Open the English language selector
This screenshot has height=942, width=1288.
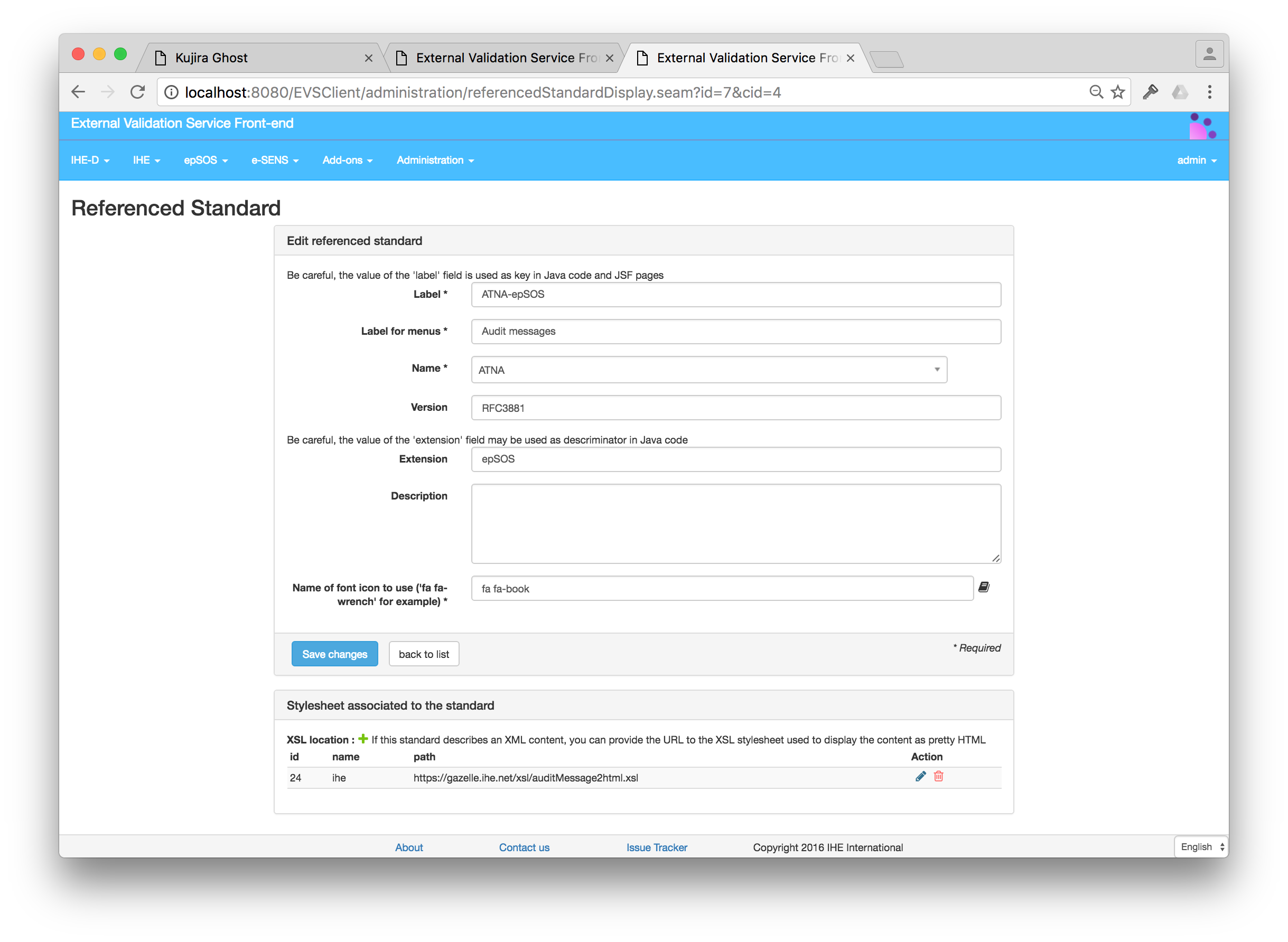(1200, 847)
